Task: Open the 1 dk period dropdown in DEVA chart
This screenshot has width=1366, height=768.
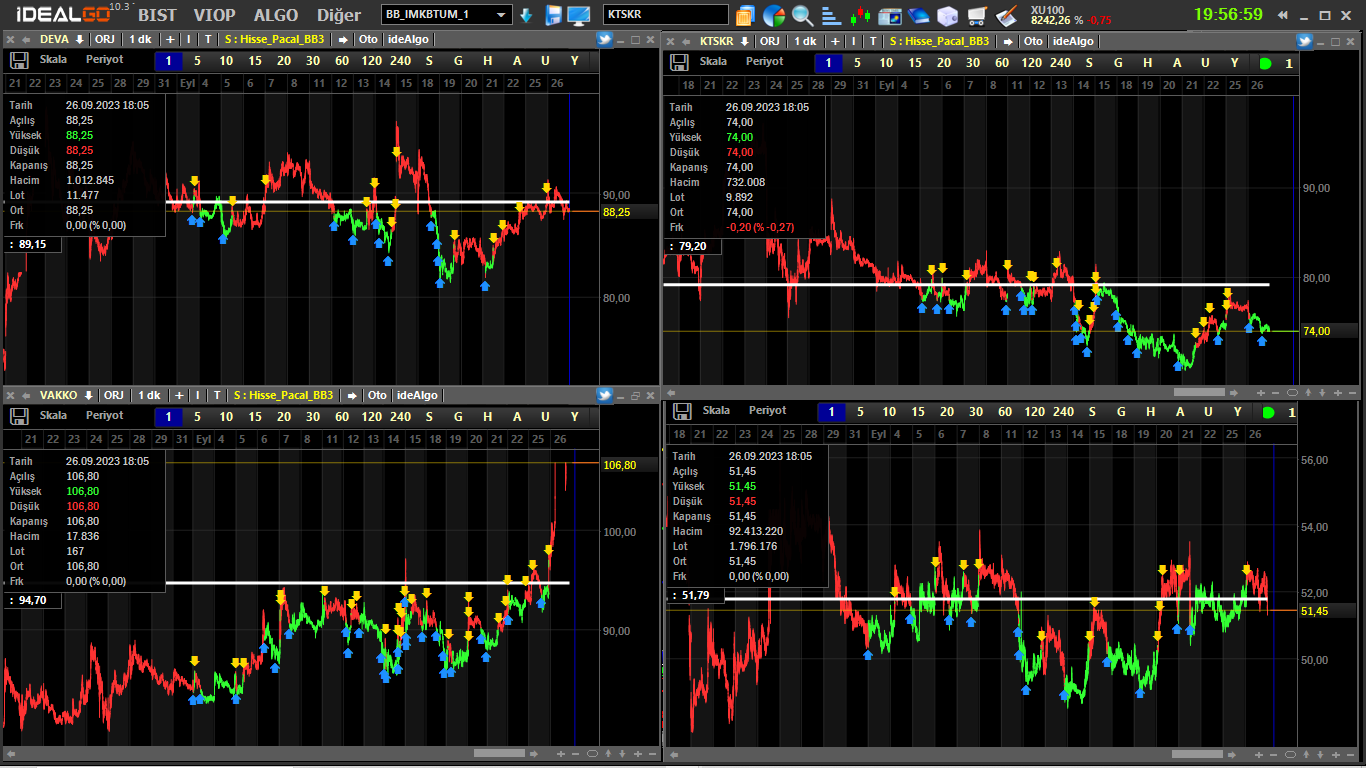Action: pyautogui.click(x=139, y=40)
